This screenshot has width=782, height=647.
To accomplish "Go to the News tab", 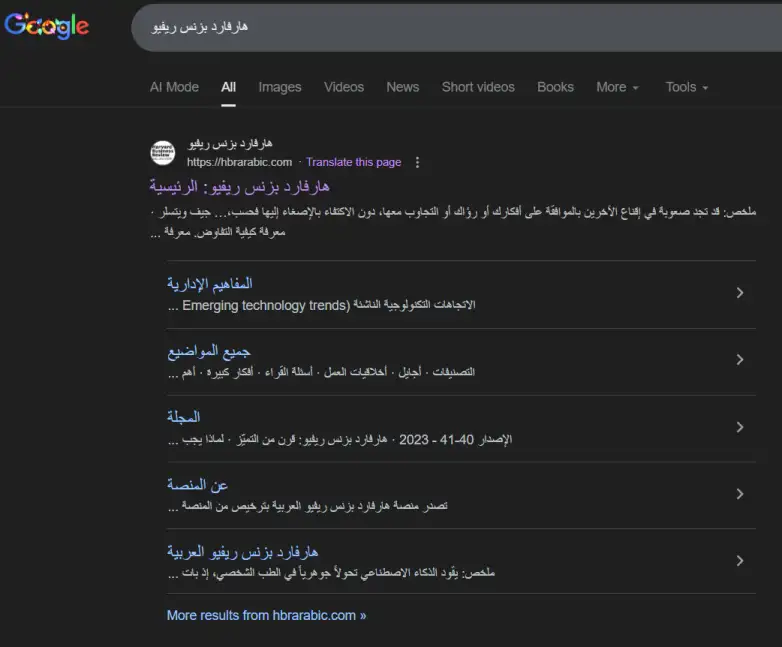I will [x=402, y=87].
